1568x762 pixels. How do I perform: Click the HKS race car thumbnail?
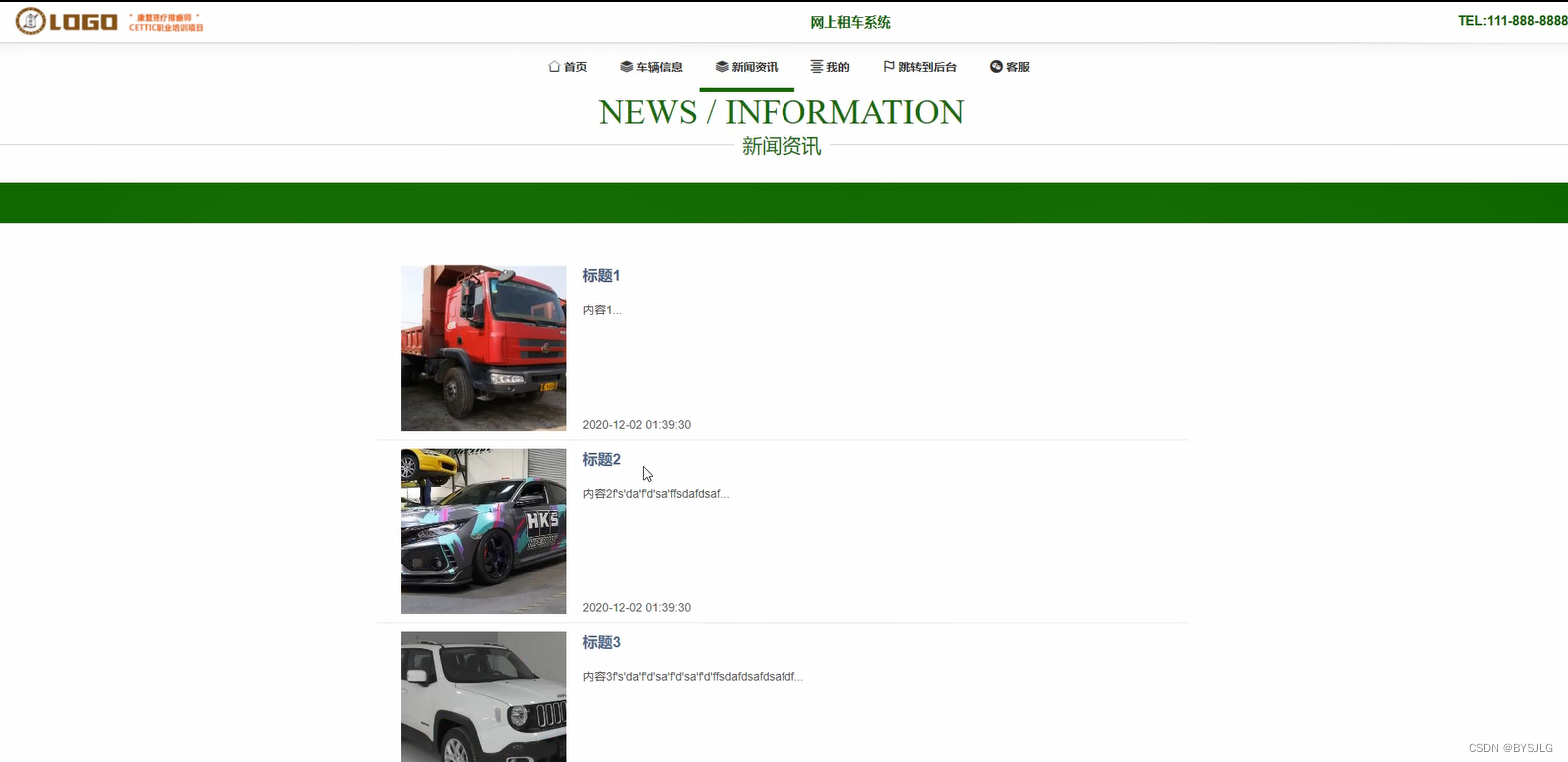483,532
